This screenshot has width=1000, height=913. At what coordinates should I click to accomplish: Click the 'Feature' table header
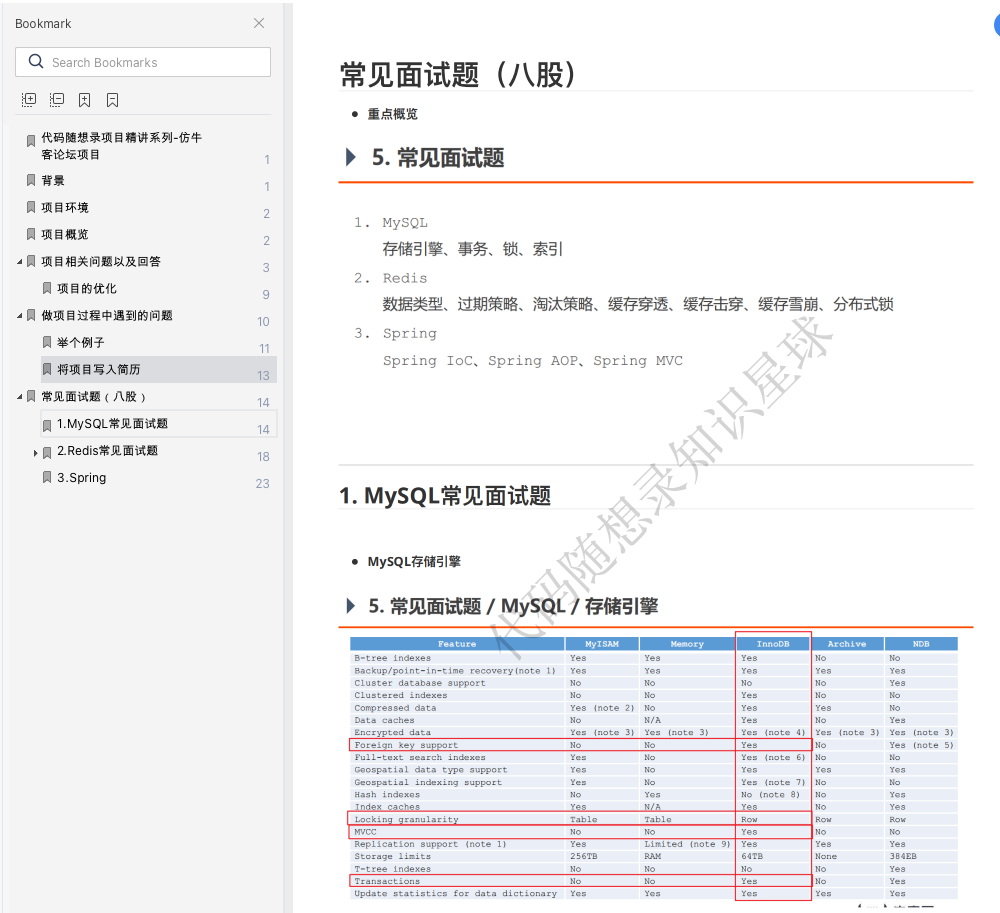point(457,644)
